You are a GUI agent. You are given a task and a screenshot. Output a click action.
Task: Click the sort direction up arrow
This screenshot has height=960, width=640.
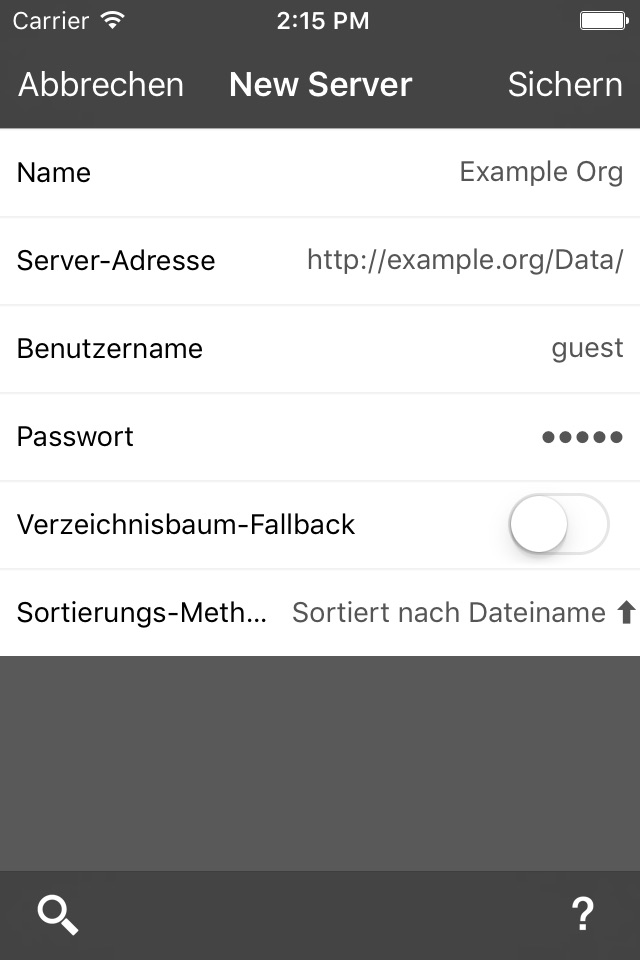626,613
